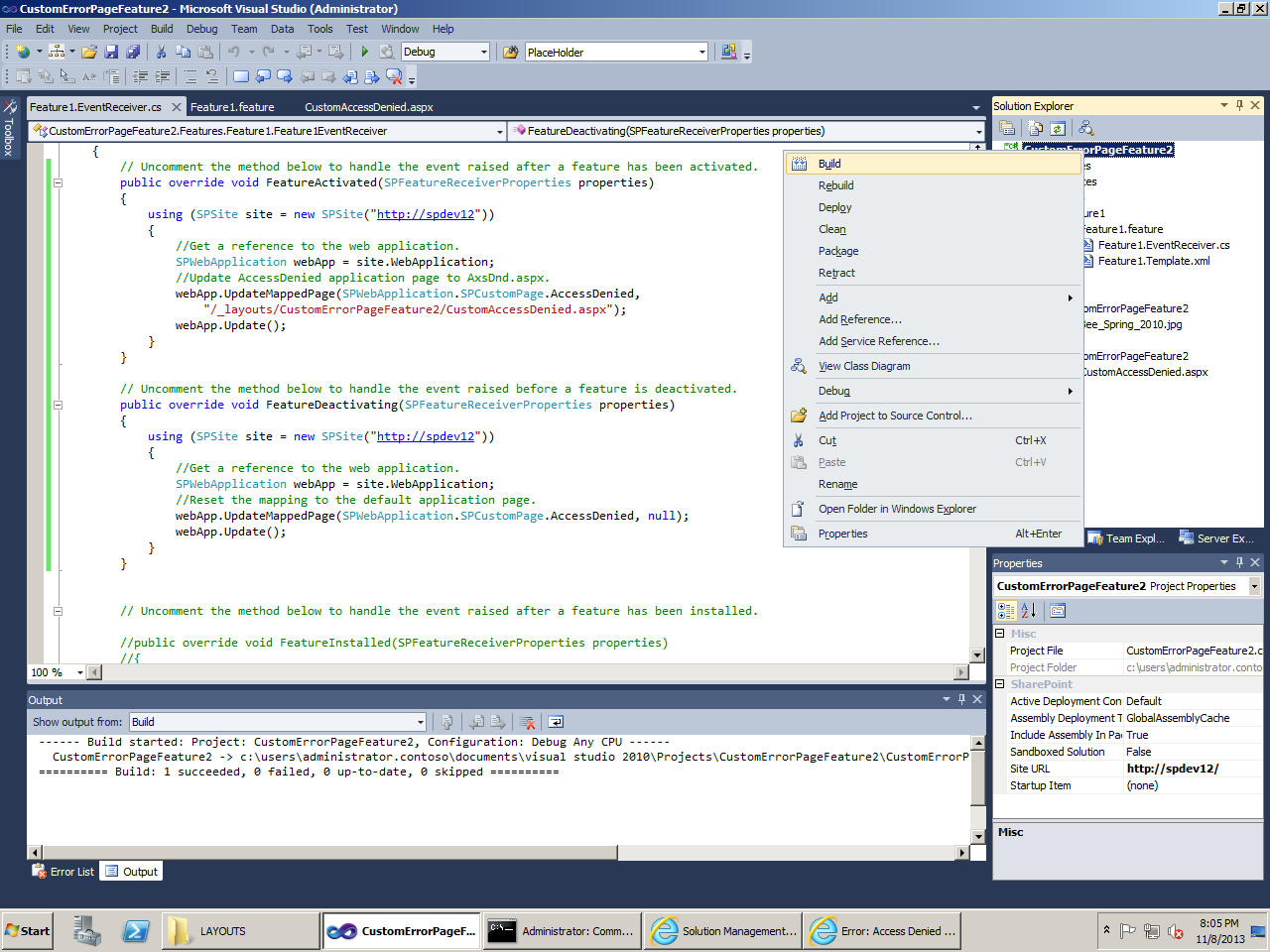Clear all output using Output toolbar icon
Screen dimensions: 1270x952
pos(528,722)
